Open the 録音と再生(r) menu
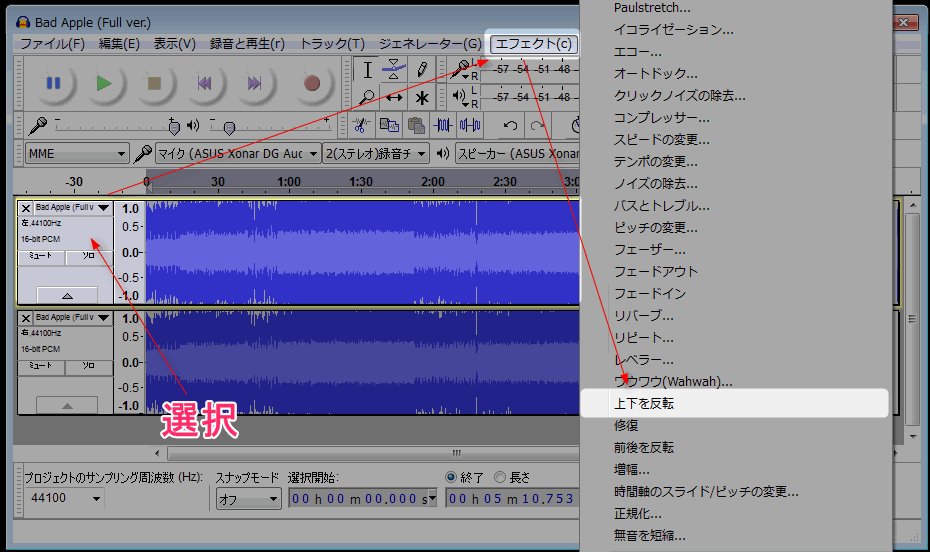 point(247,44)
